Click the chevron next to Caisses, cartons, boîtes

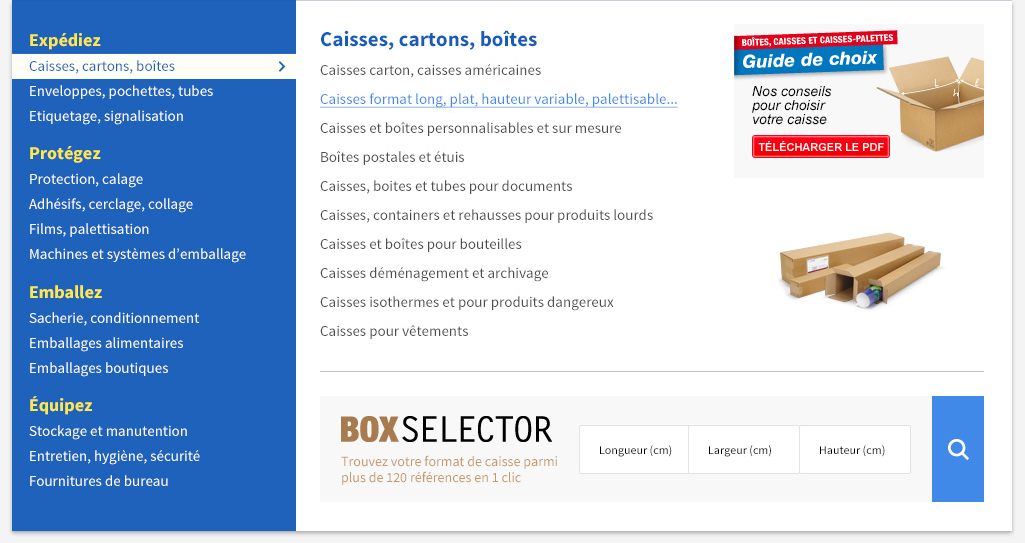coord(282,66)
